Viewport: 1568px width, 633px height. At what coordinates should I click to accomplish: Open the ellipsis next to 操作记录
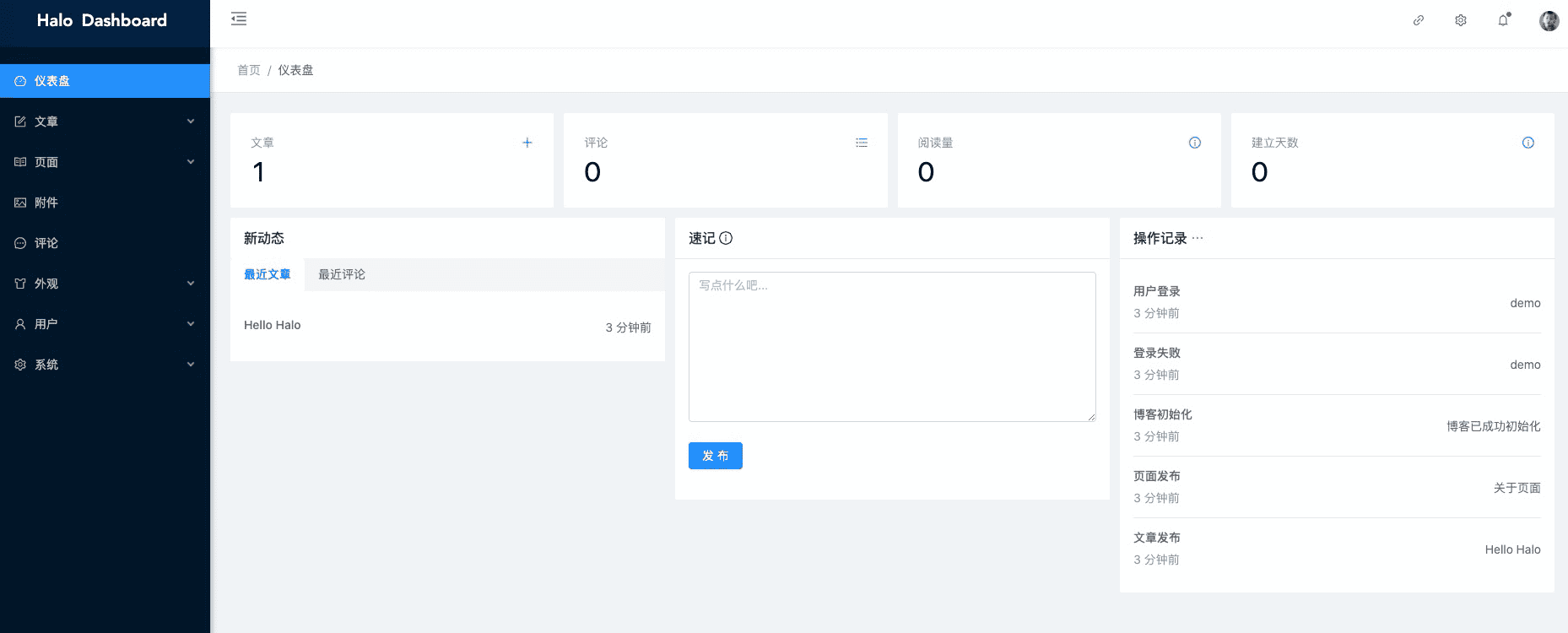tap(1198, 238)
